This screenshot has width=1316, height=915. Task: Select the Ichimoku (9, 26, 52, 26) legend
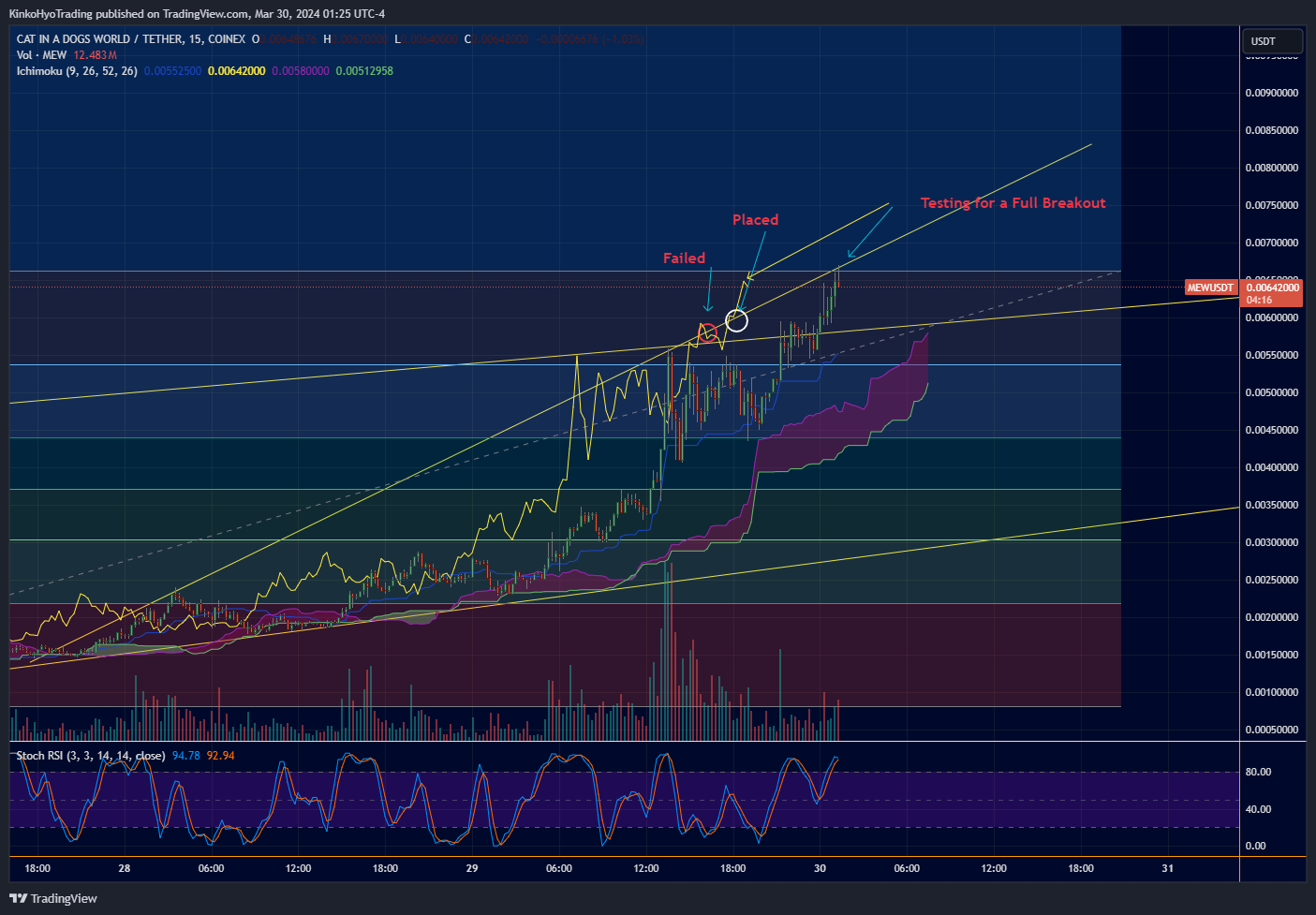(x=77, y=71)
